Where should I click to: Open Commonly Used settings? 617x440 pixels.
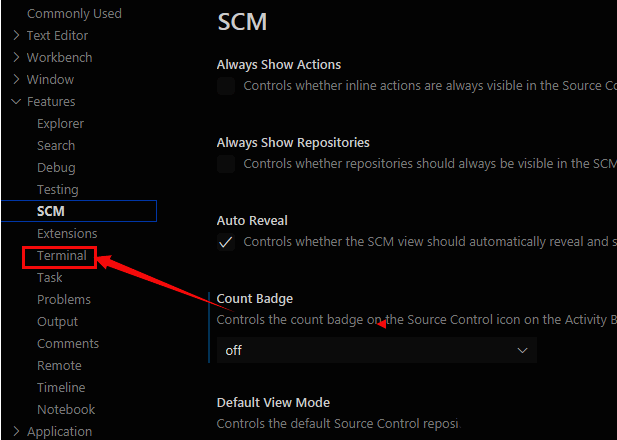pos(74,14)
